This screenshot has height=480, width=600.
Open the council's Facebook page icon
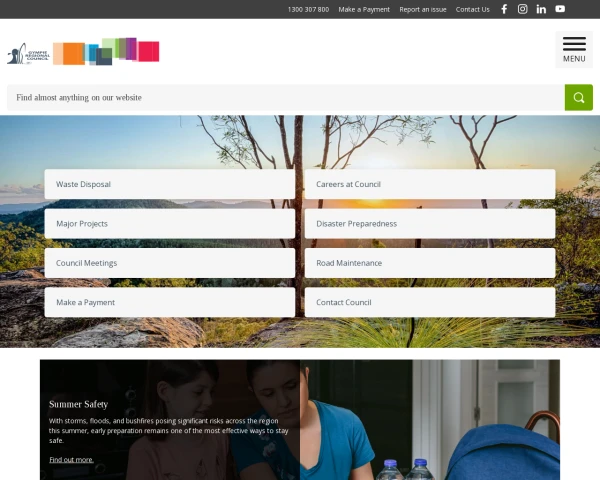[x=504, y=9]
